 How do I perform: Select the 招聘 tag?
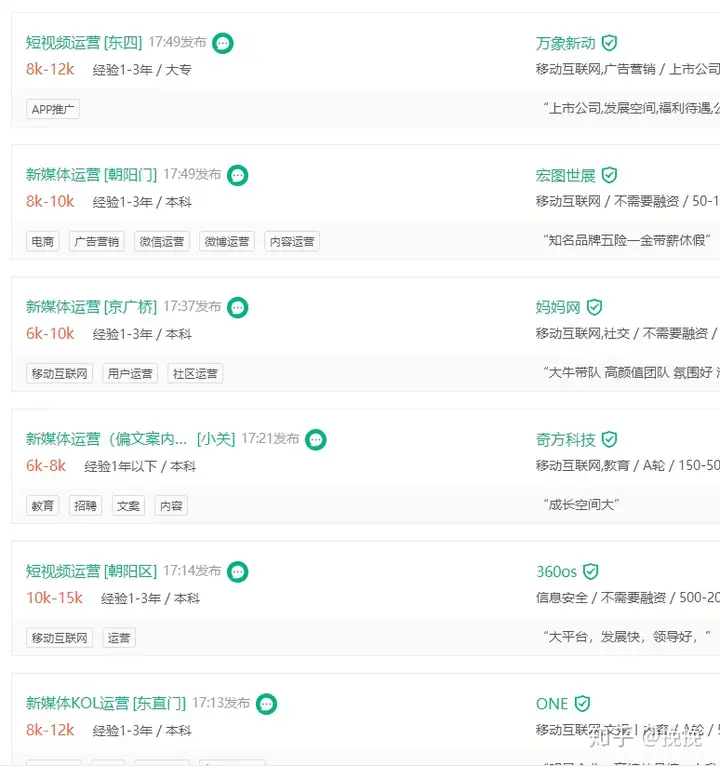coord(85,506)
